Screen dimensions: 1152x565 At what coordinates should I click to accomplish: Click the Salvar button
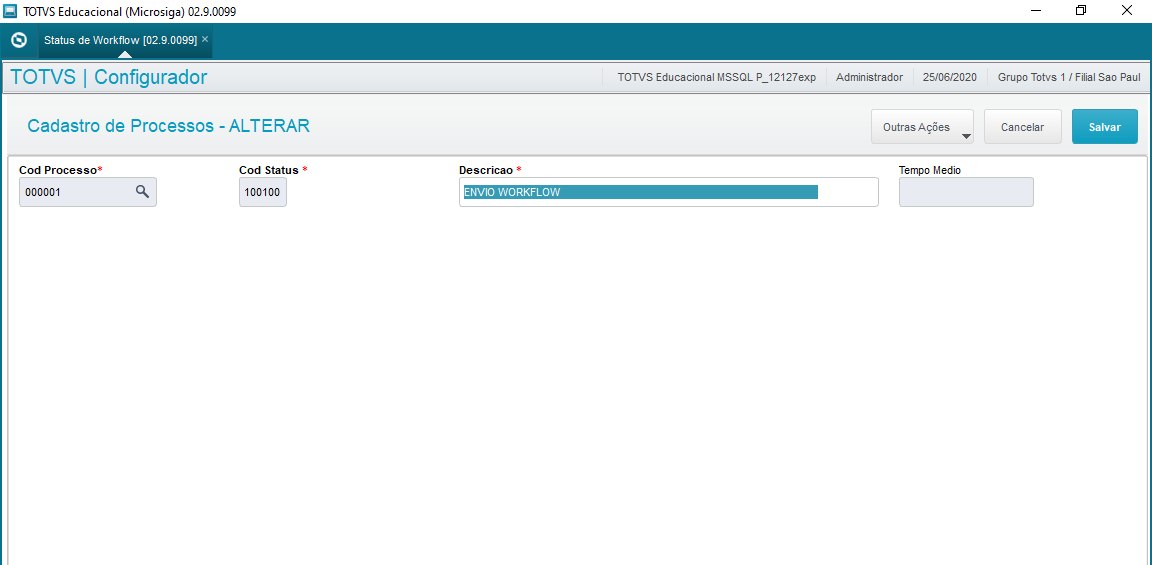[1104, 126]
